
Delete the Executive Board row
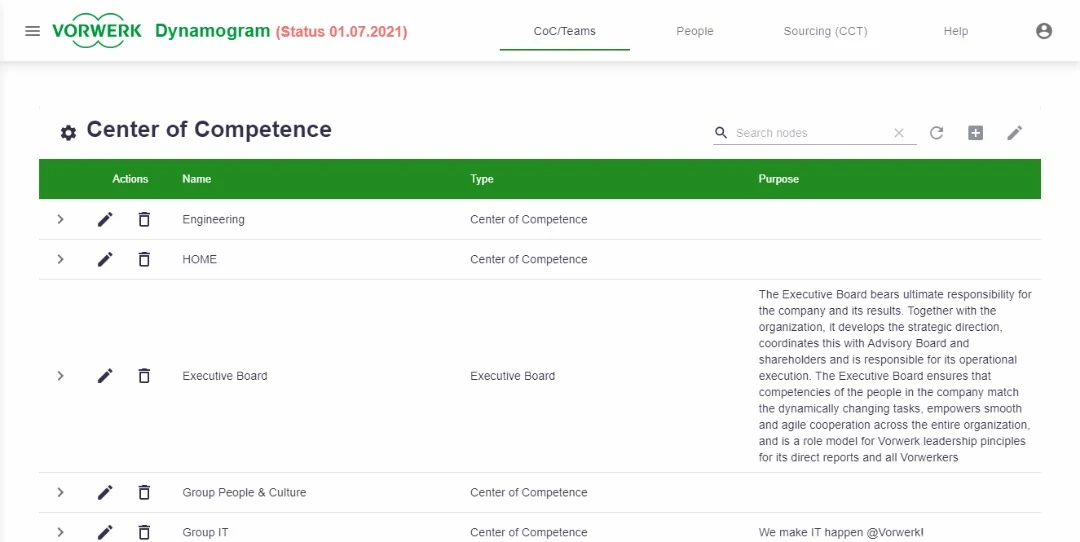coord(144,376)
